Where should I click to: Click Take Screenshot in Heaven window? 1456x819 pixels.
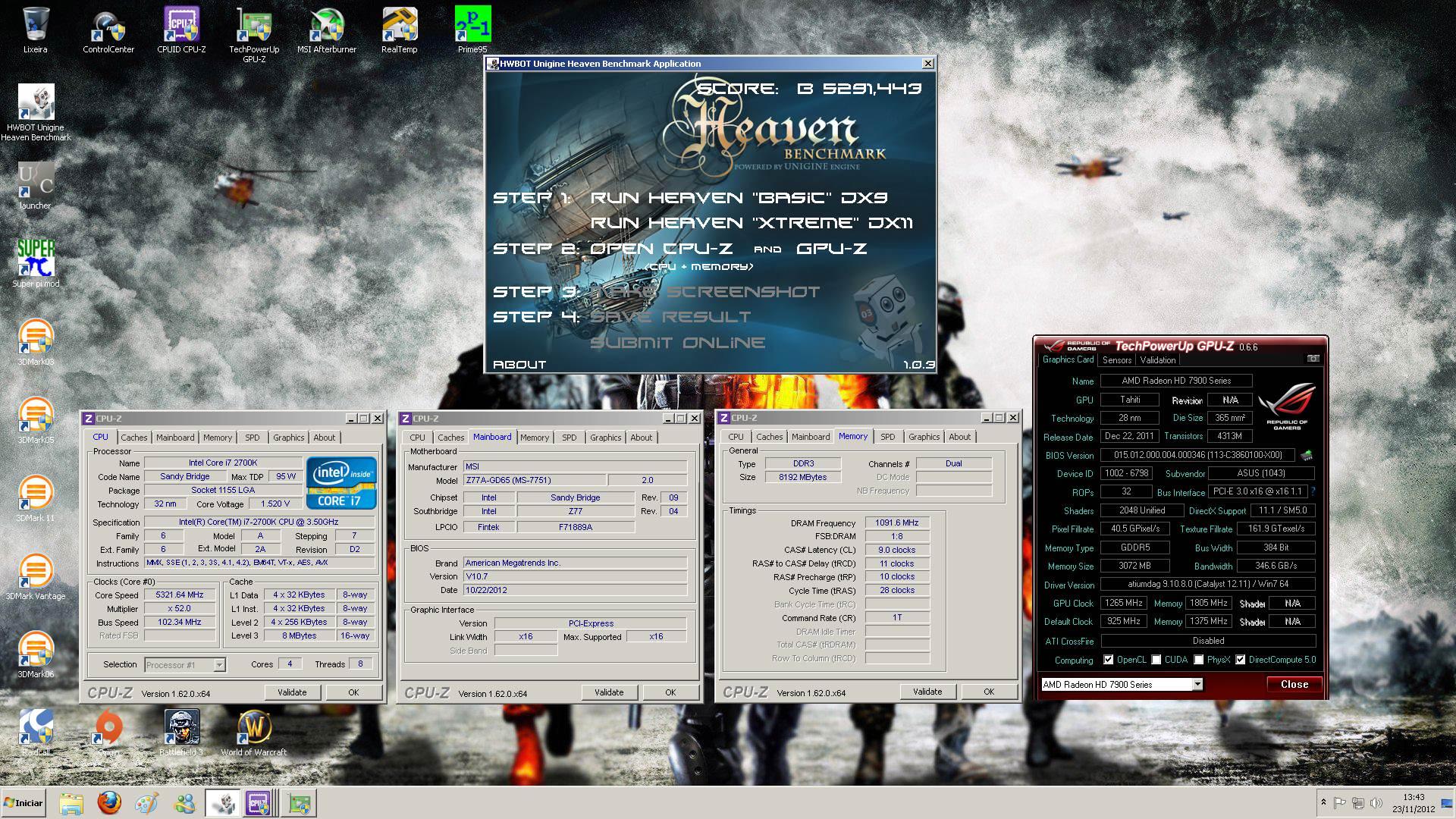[x=705, y=292]
